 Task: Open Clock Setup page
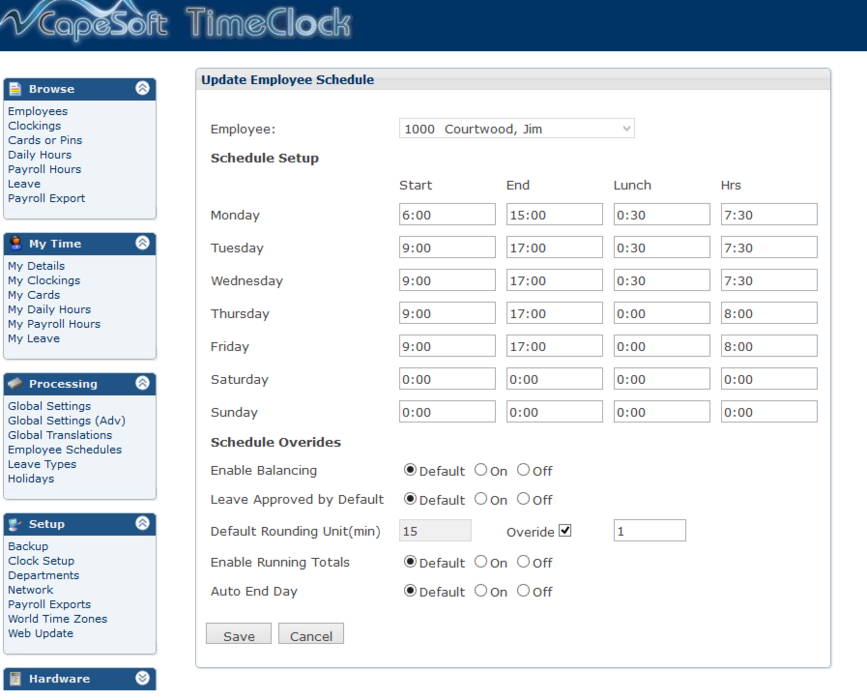[x=41, y=561]
